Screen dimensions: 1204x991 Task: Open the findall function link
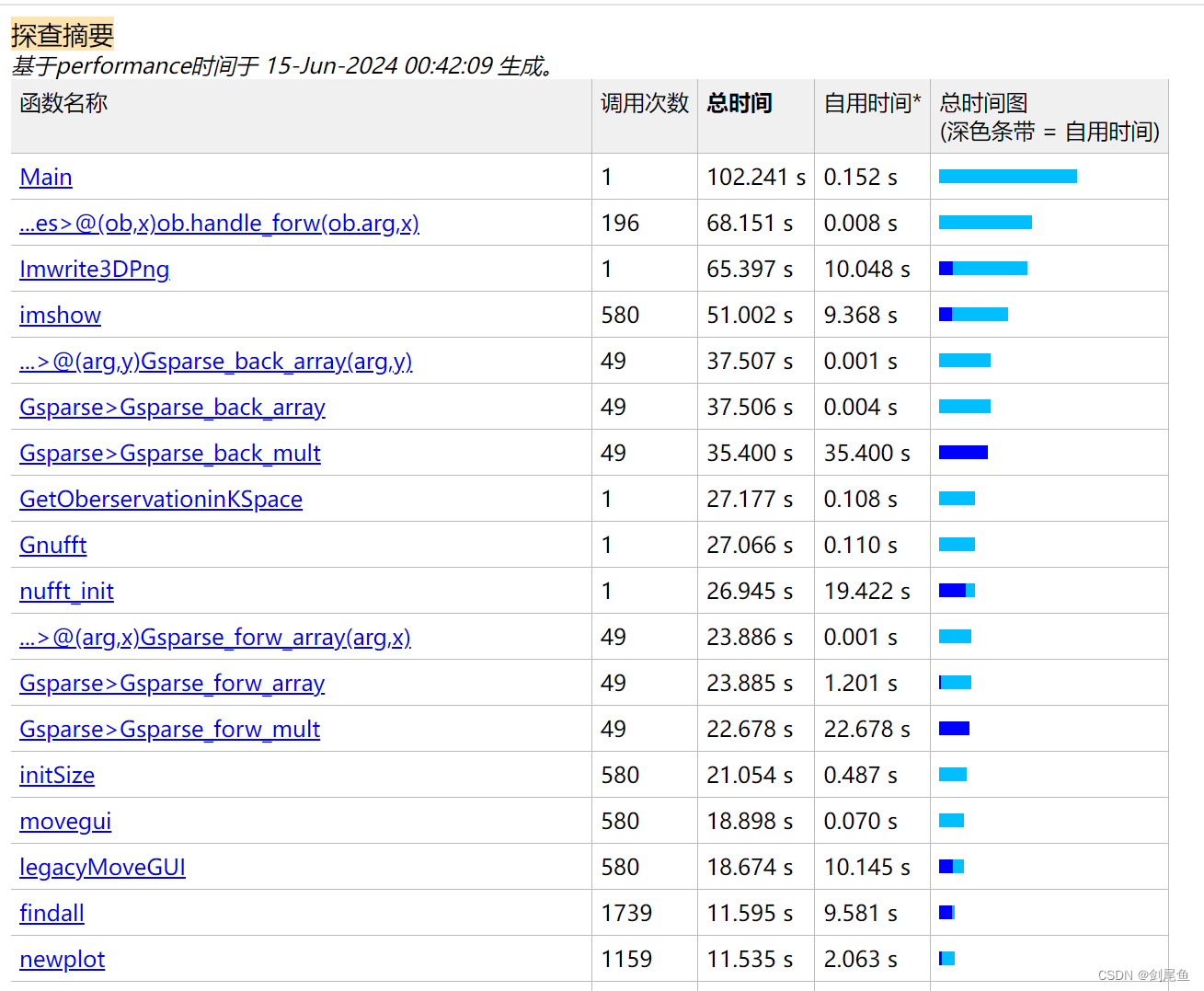(x=52, y=913)
